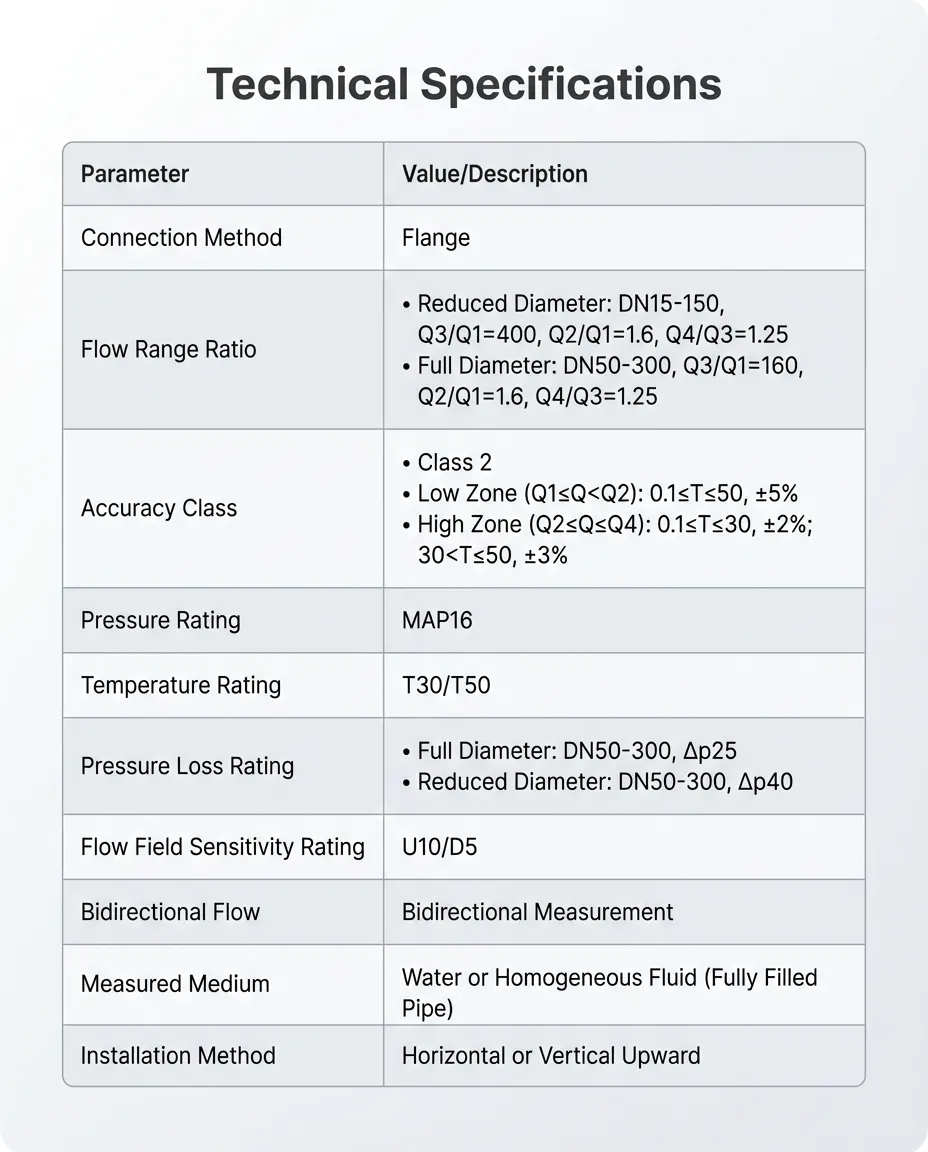This screenshot has height=1152, width=928.
Task: Select the Flow Range Ratio label
Action: [x=168, y=350]
